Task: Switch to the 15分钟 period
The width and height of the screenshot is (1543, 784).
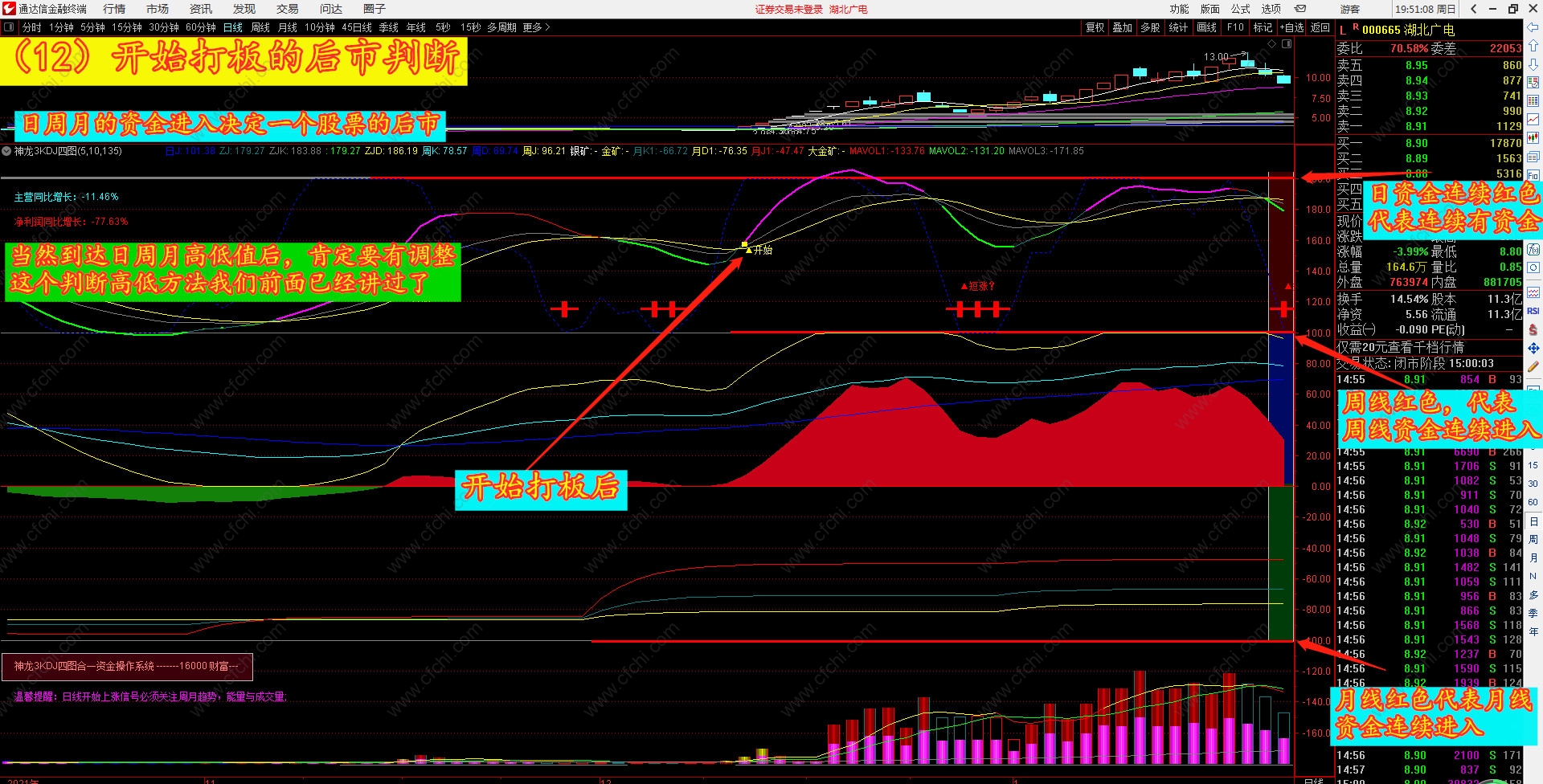Action: pos(127,27)
